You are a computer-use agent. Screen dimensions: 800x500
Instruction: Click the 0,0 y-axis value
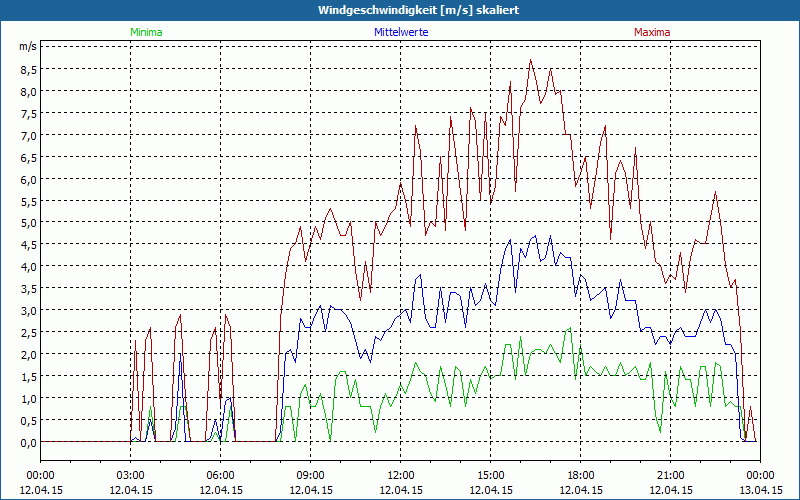click(x=29, y=443)
